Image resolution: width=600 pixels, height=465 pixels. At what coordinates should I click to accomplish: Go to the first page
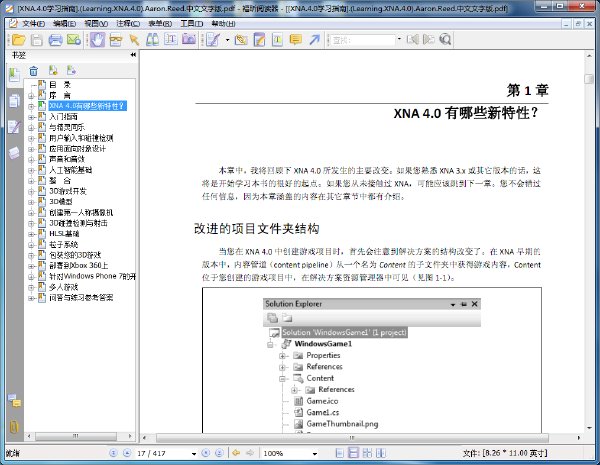click(x=113, y=453)
